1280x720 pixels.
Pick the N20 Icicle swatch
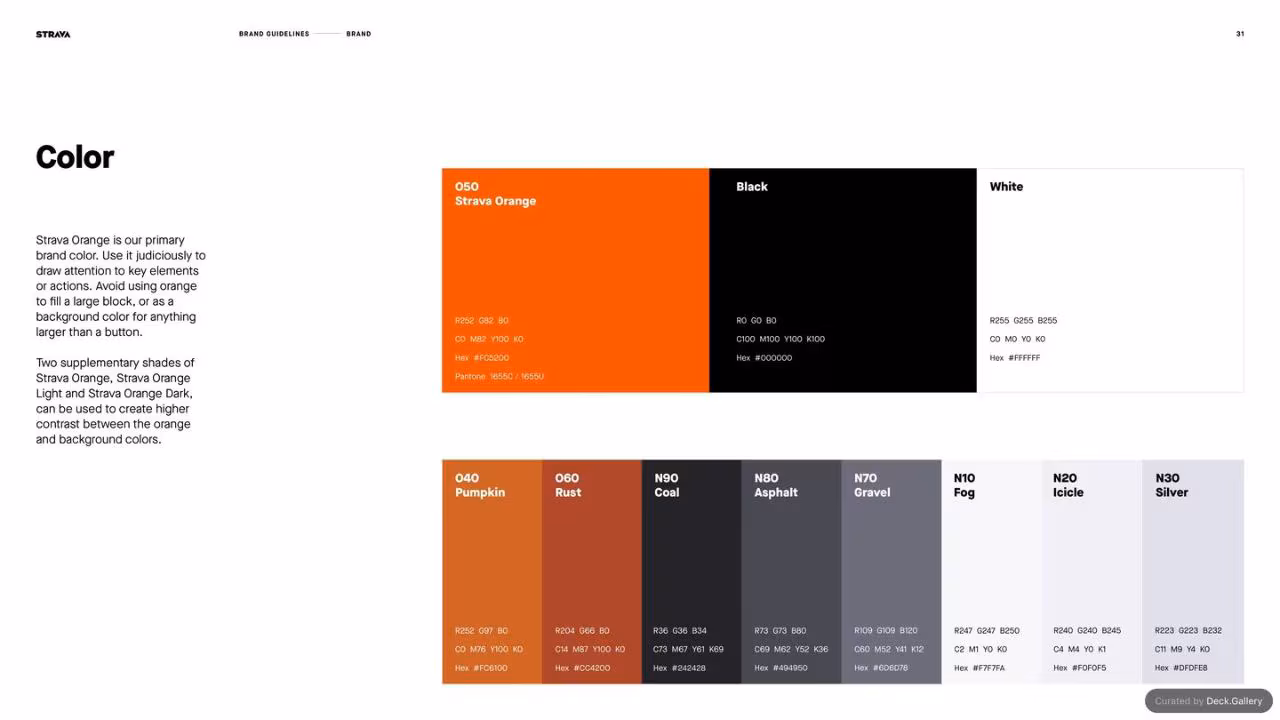(1092, 572)
